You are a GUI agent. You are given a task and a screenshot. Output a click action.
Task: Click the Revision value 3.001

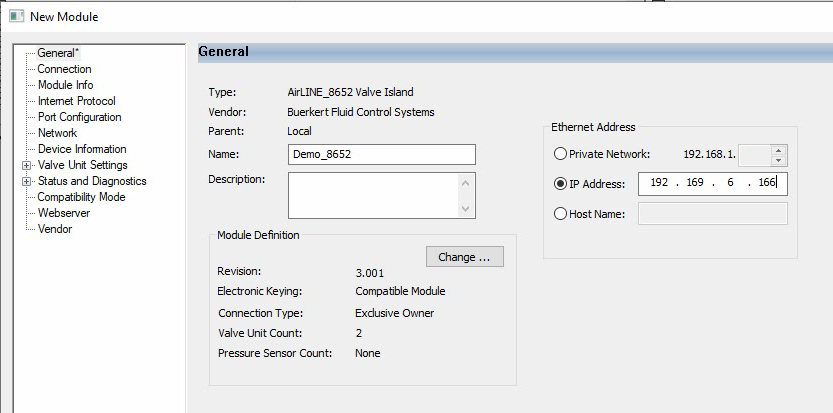click(x=369, y=273)
